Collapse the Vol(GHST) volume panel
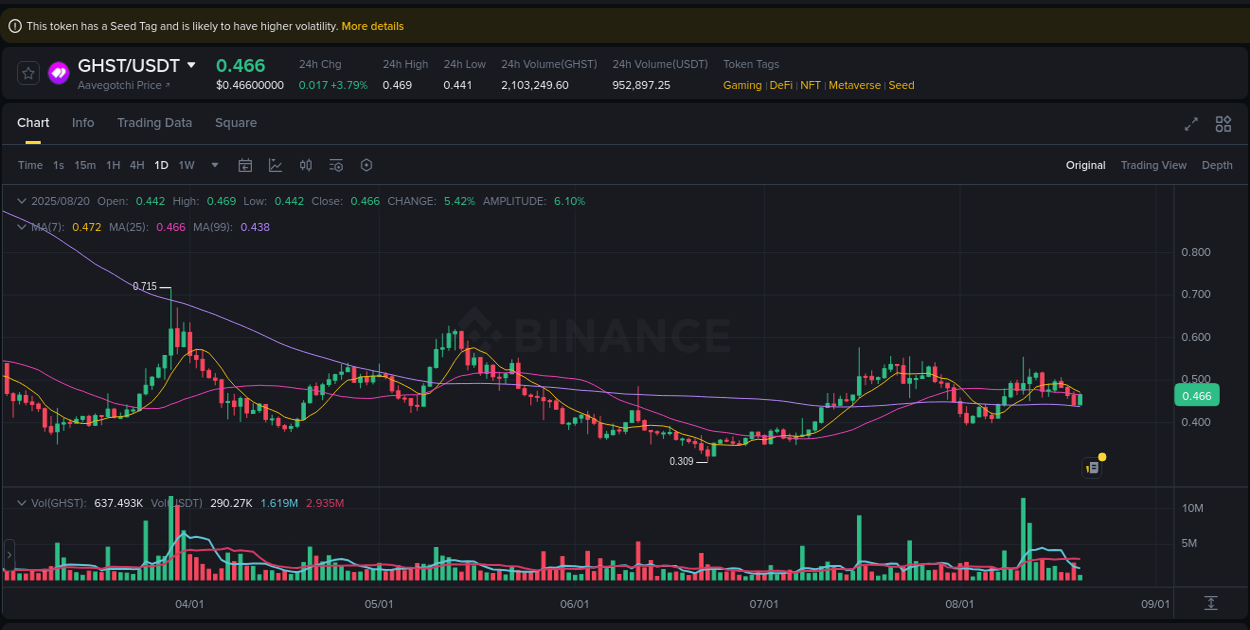 [x=20, y=503]
